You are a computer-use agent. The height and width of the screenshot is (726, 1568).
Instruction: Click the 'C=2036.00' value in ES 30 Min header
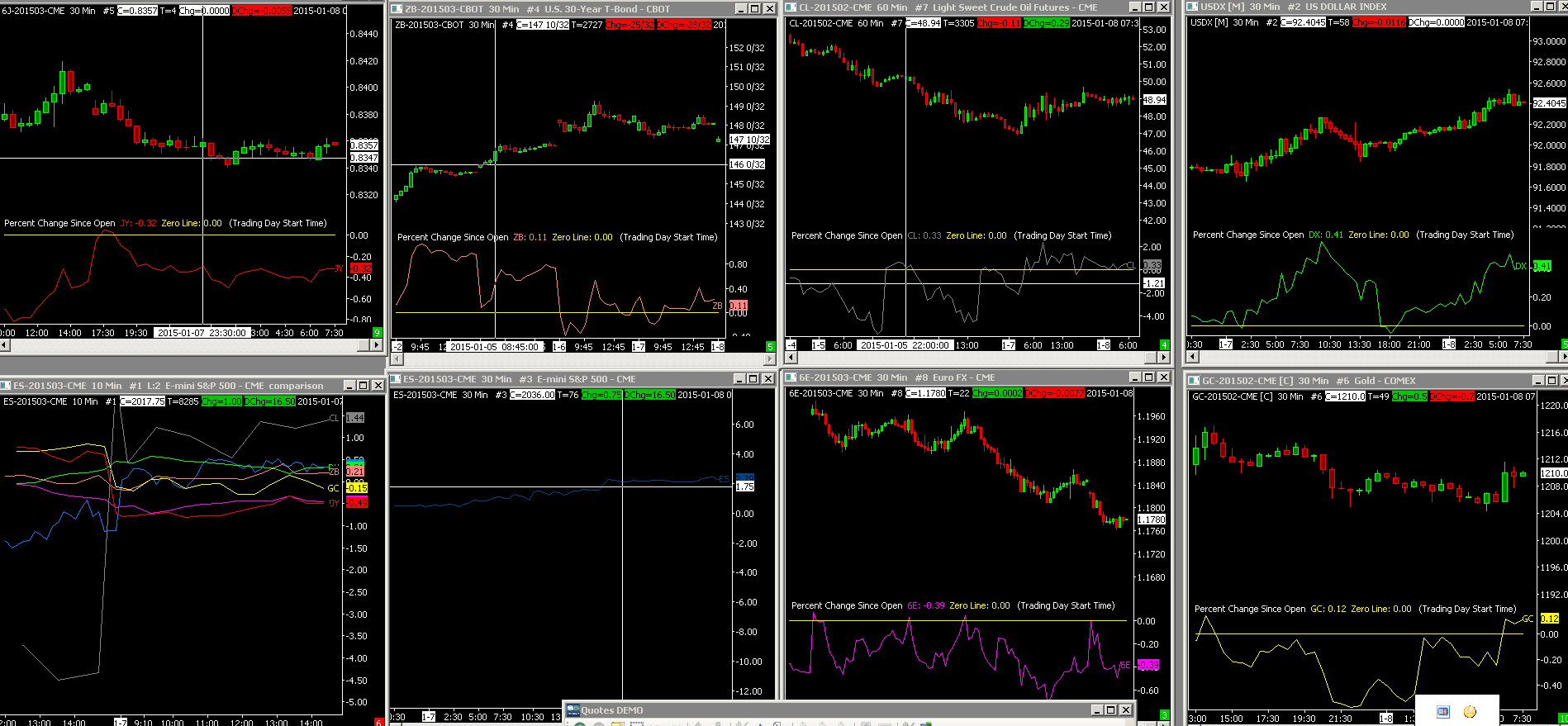[x=532, y=395]
